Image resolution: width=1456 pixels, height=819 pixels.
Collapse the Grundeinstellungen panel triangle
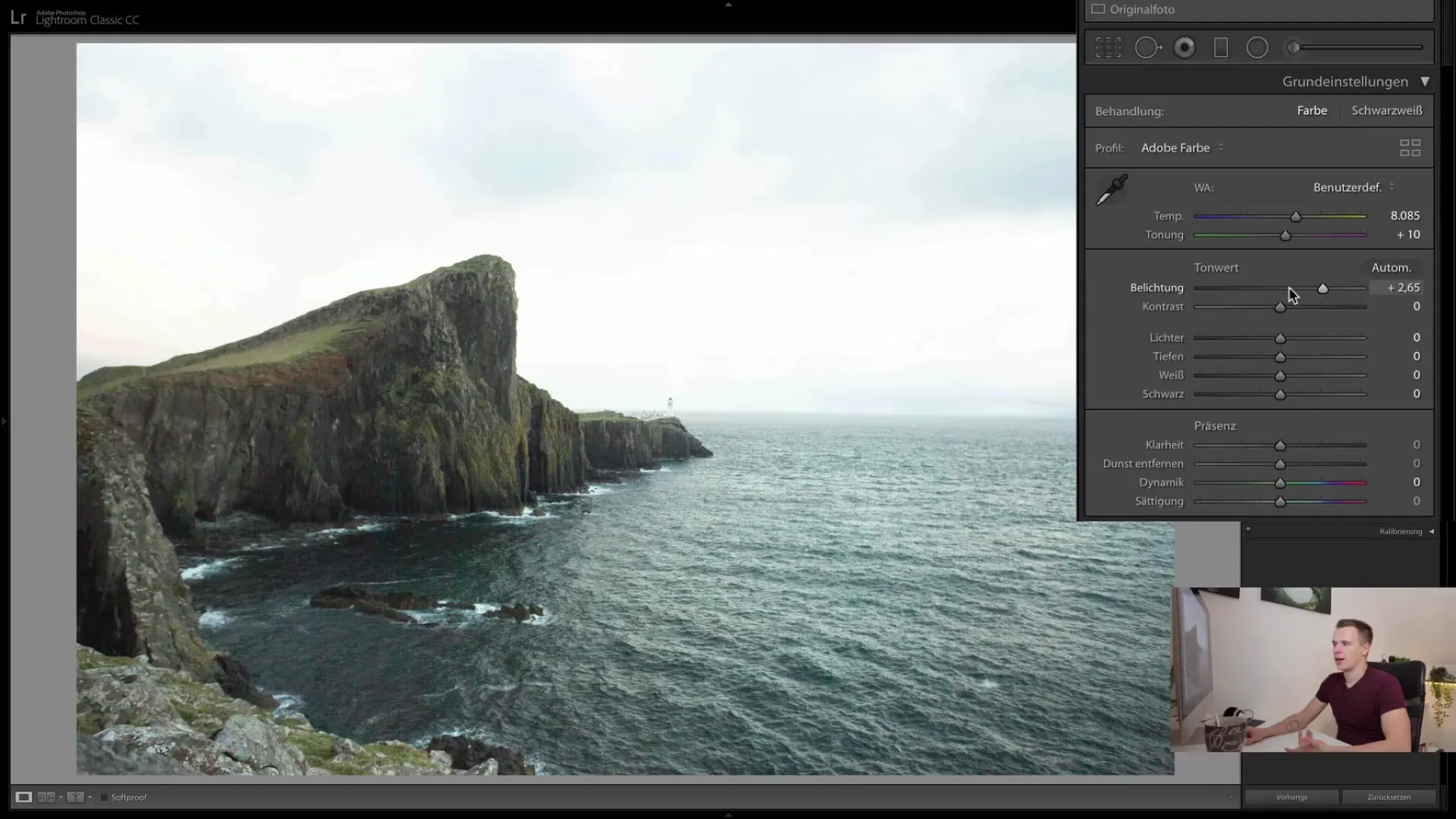tap(1425, 81)
